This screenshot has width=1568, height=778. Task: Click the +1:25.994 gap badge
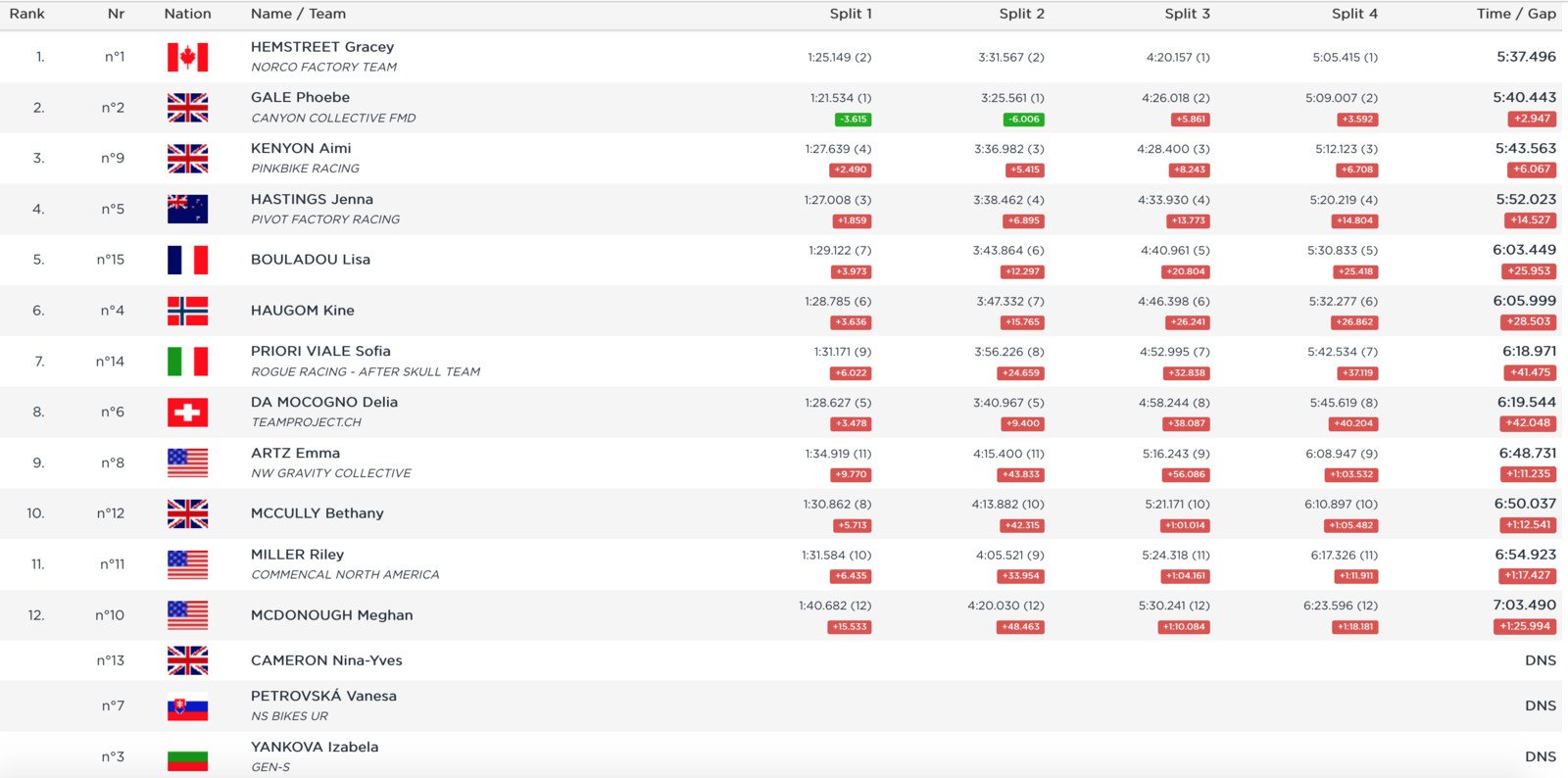[1526, 626]
